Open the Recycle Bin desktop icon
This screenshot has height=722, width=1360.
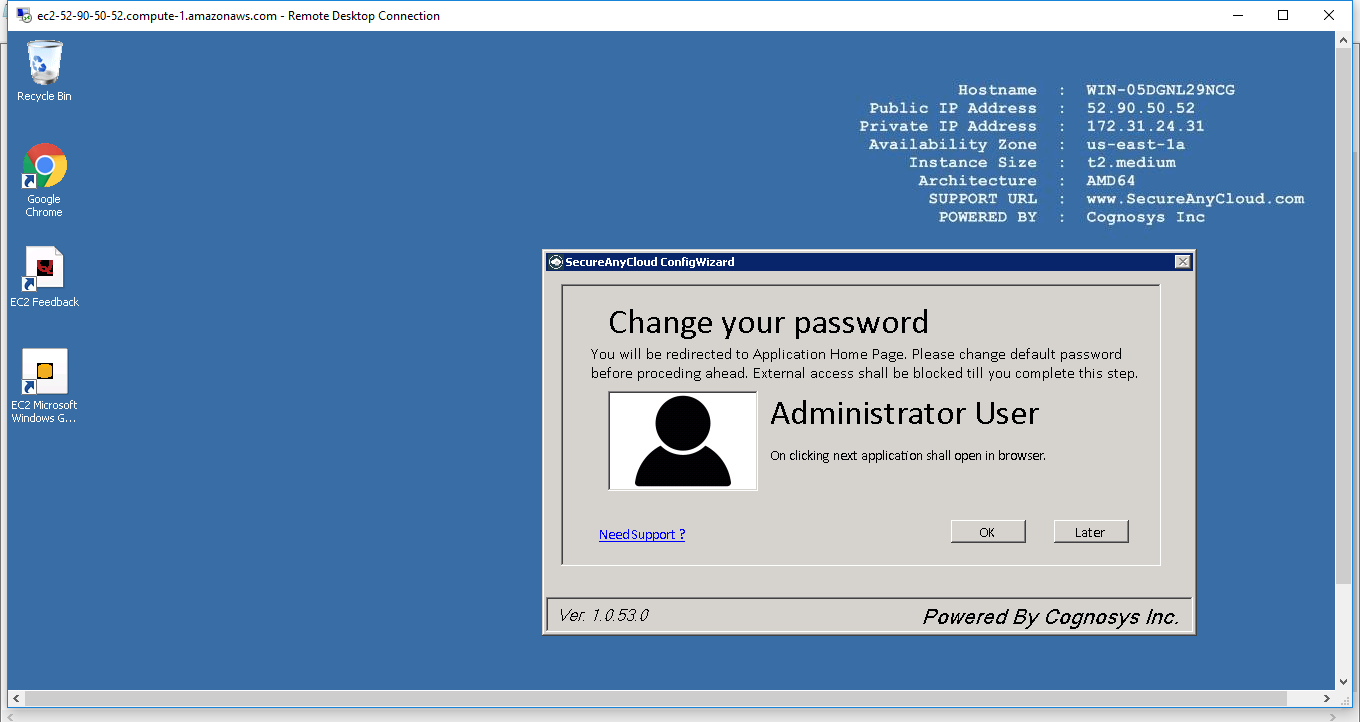click(44, 63)
